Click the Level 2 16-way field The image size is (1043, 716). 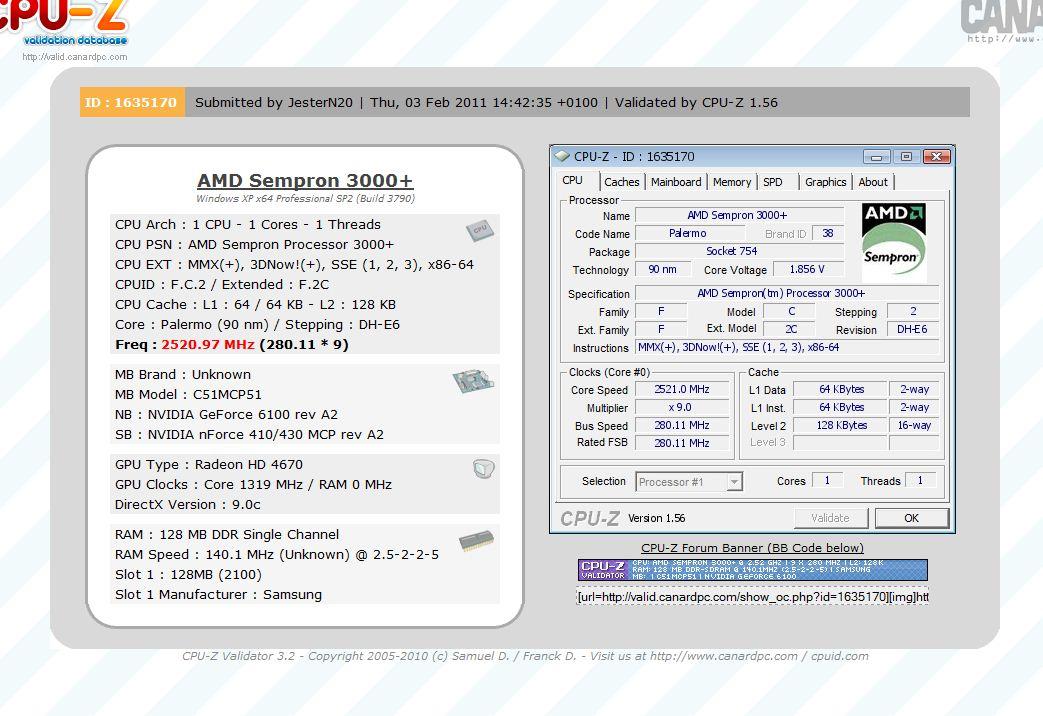point(914,425)
